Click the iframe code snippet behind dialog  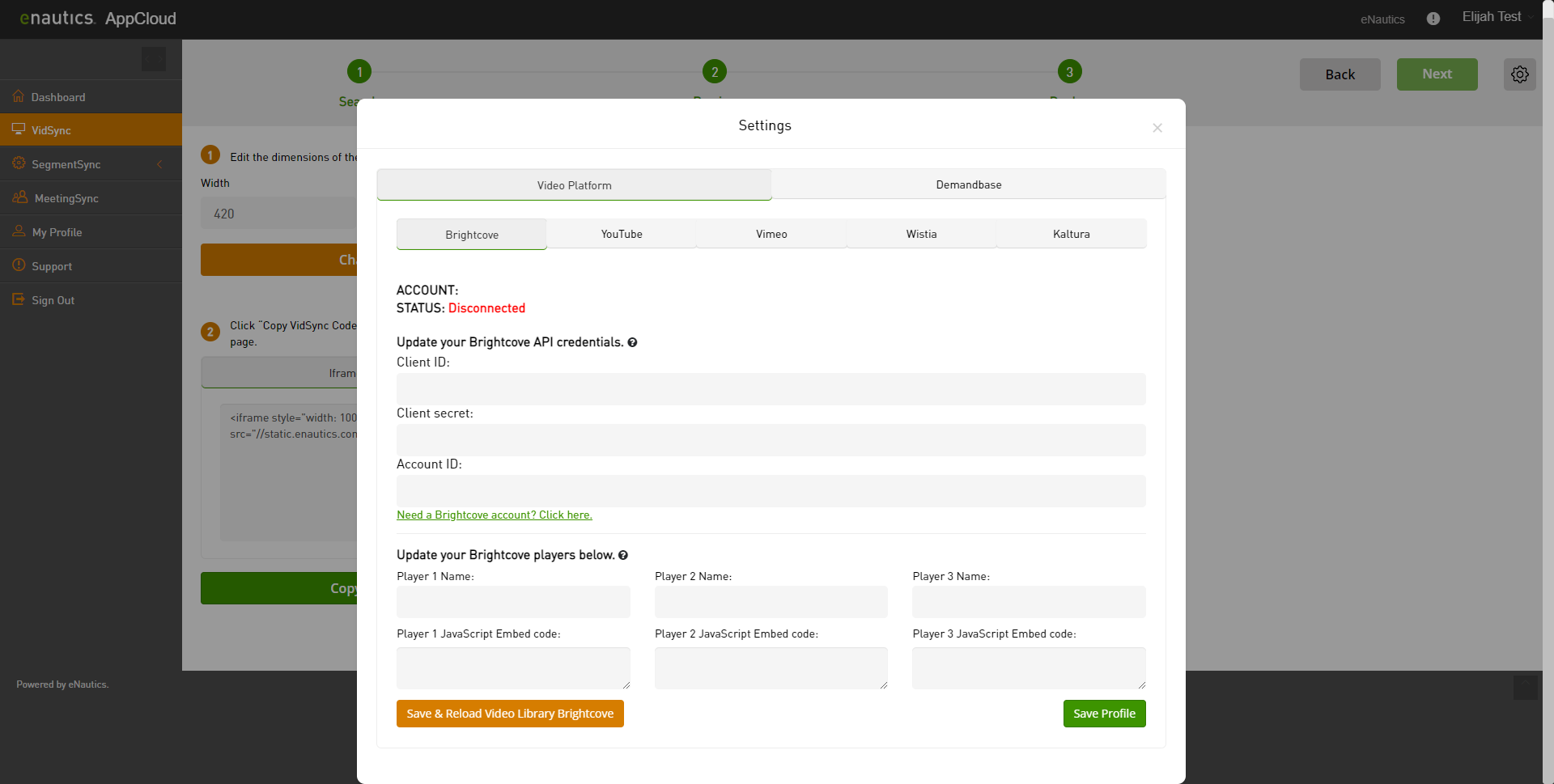289,473
